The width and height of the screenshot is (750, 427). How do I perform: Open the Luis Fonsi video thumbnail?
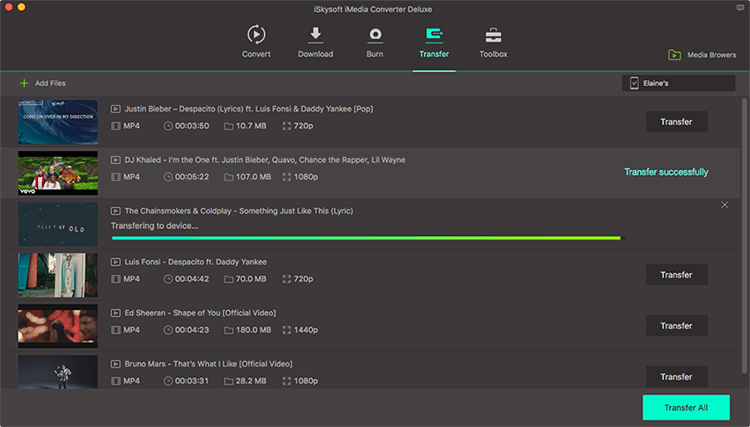pyautogui.click(x=58, y=275)
